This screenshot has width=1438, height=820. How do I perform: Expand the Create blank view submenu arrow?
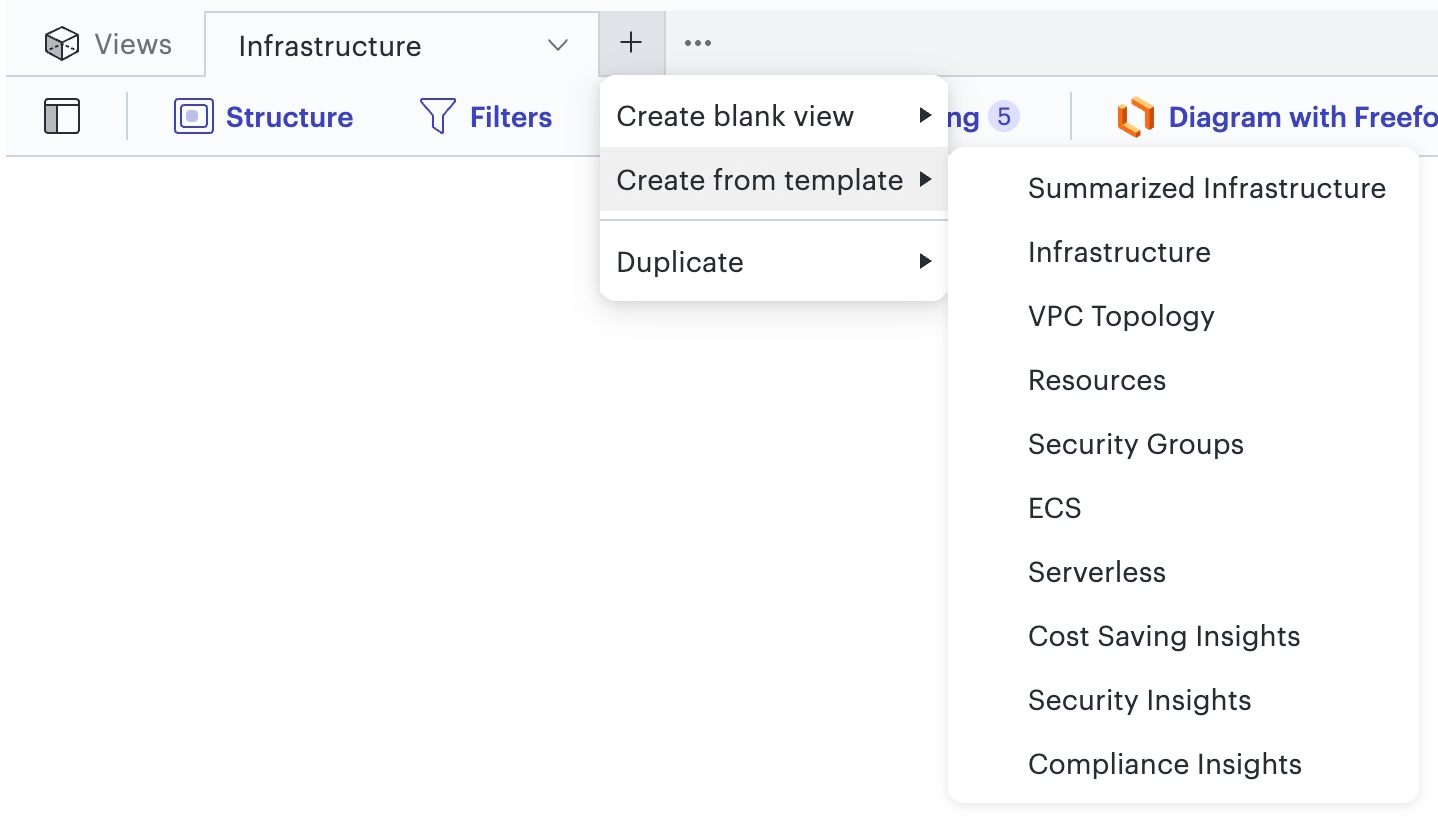click(925, 116)
